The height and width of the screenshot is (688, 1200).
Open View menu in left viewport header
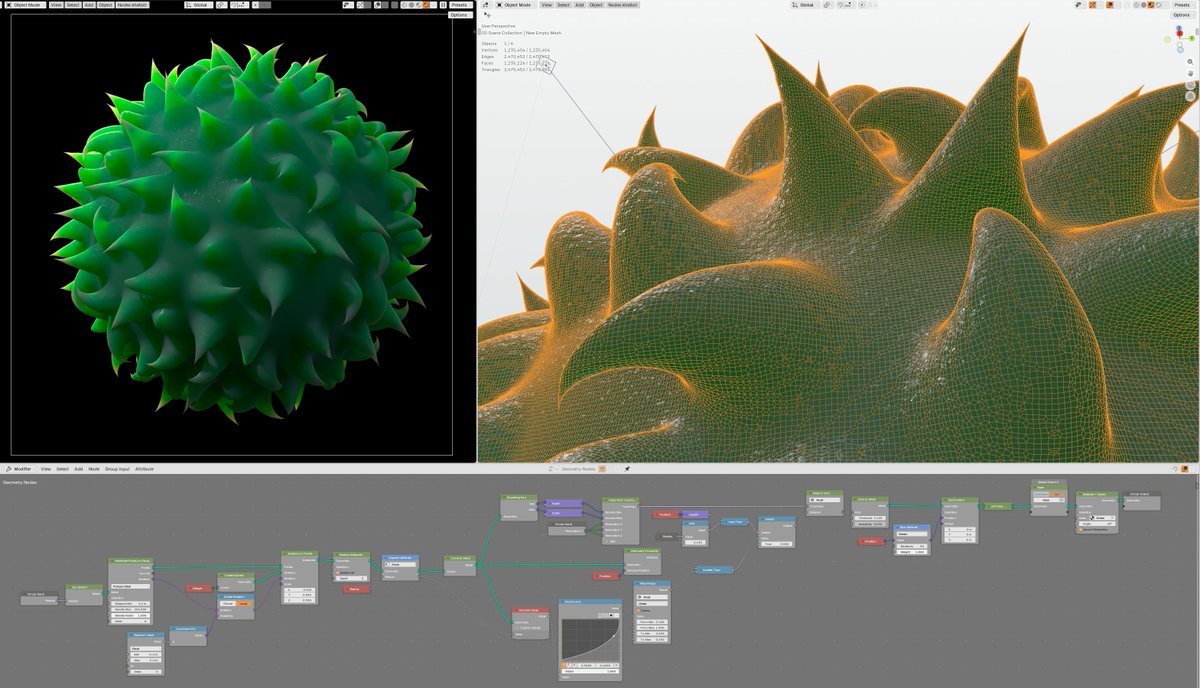[56, 5]
